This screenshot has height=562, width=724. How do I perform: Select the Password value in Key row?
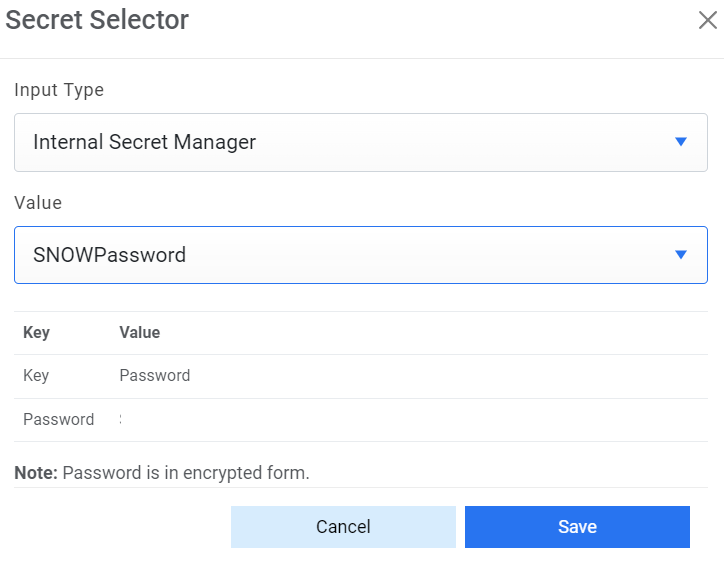point(154,376)
